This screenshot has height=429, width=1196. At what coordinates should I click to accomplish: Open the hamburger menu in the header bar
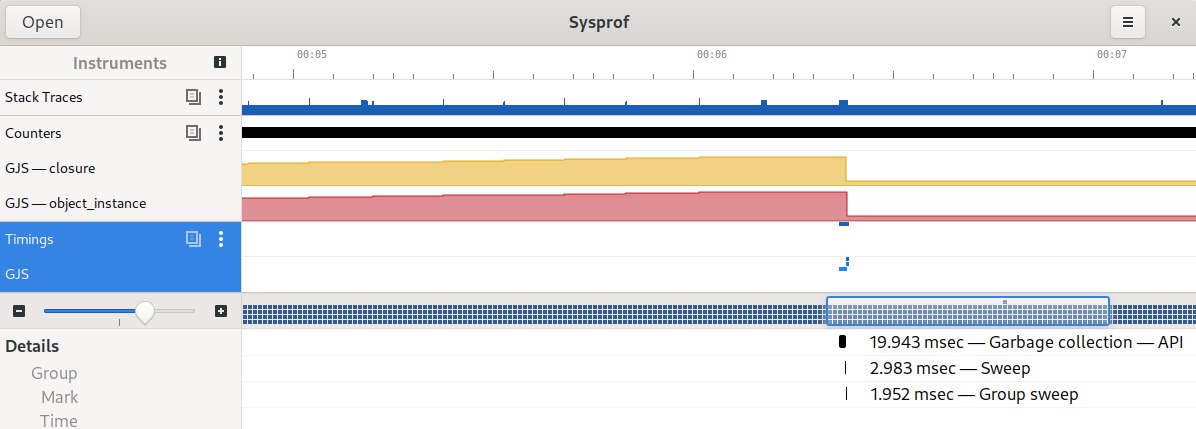coord(1127,22)
